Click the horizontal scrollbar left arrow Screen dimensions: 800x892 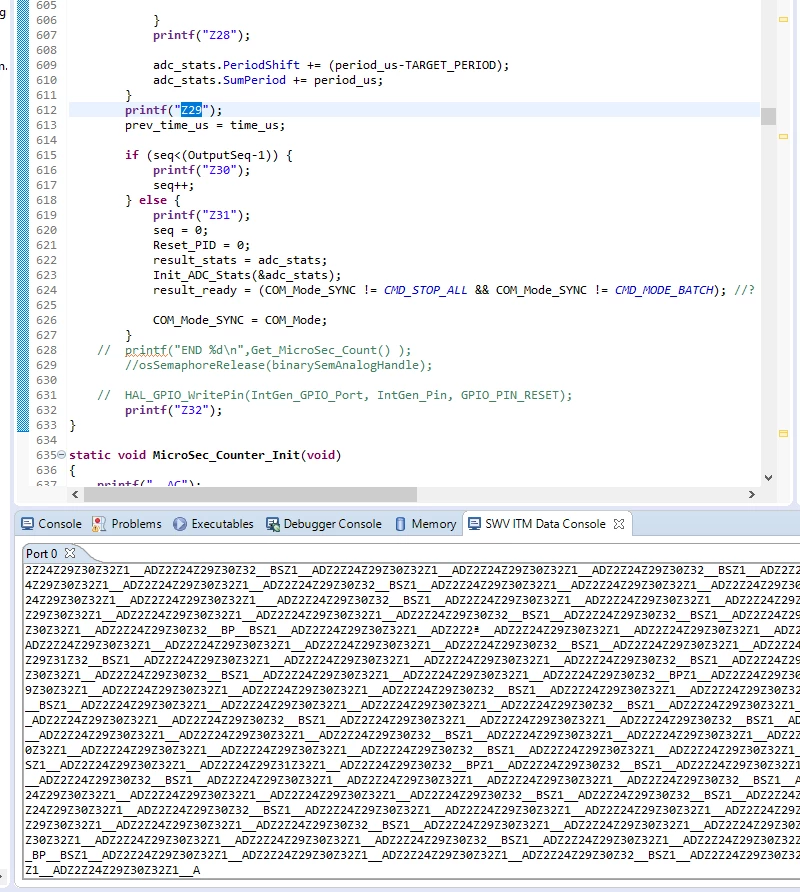(x=75, y=494)
